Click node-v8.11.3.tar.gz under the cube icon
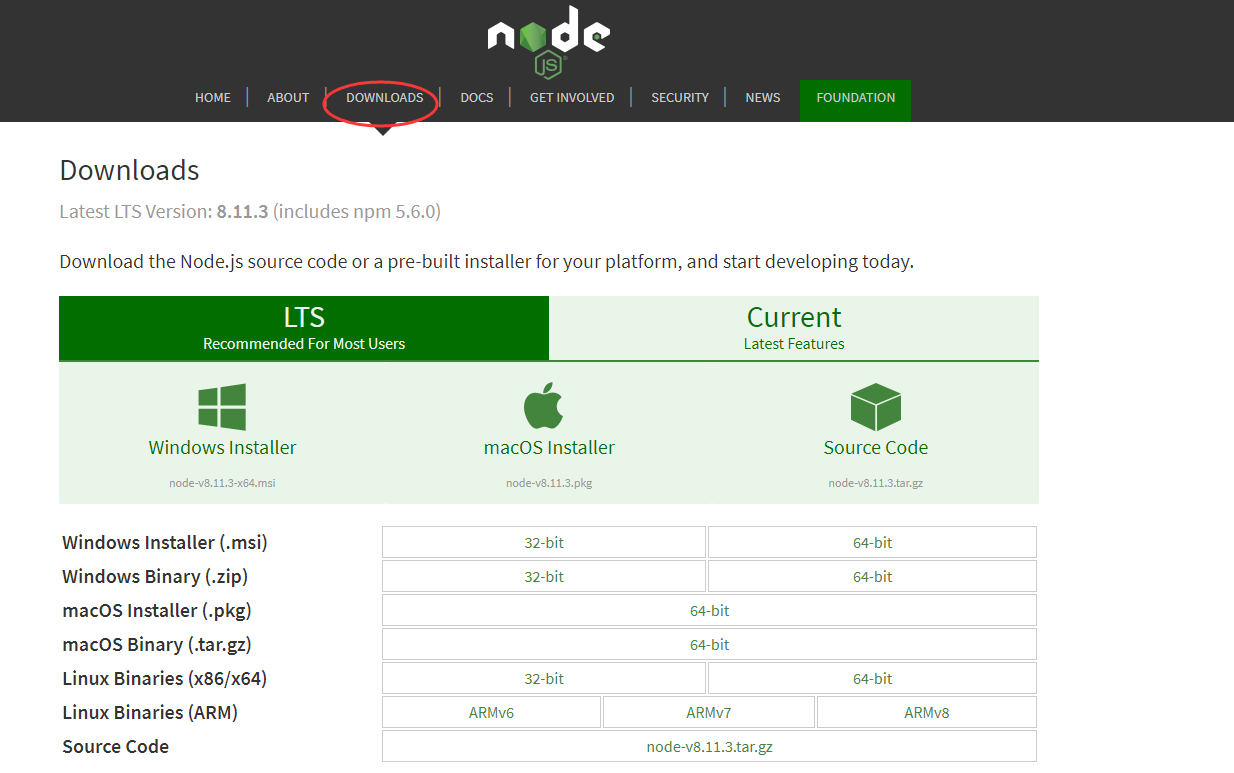This screenshot has height=773, width=1234. pyautogui.click(x=876, y=483)
